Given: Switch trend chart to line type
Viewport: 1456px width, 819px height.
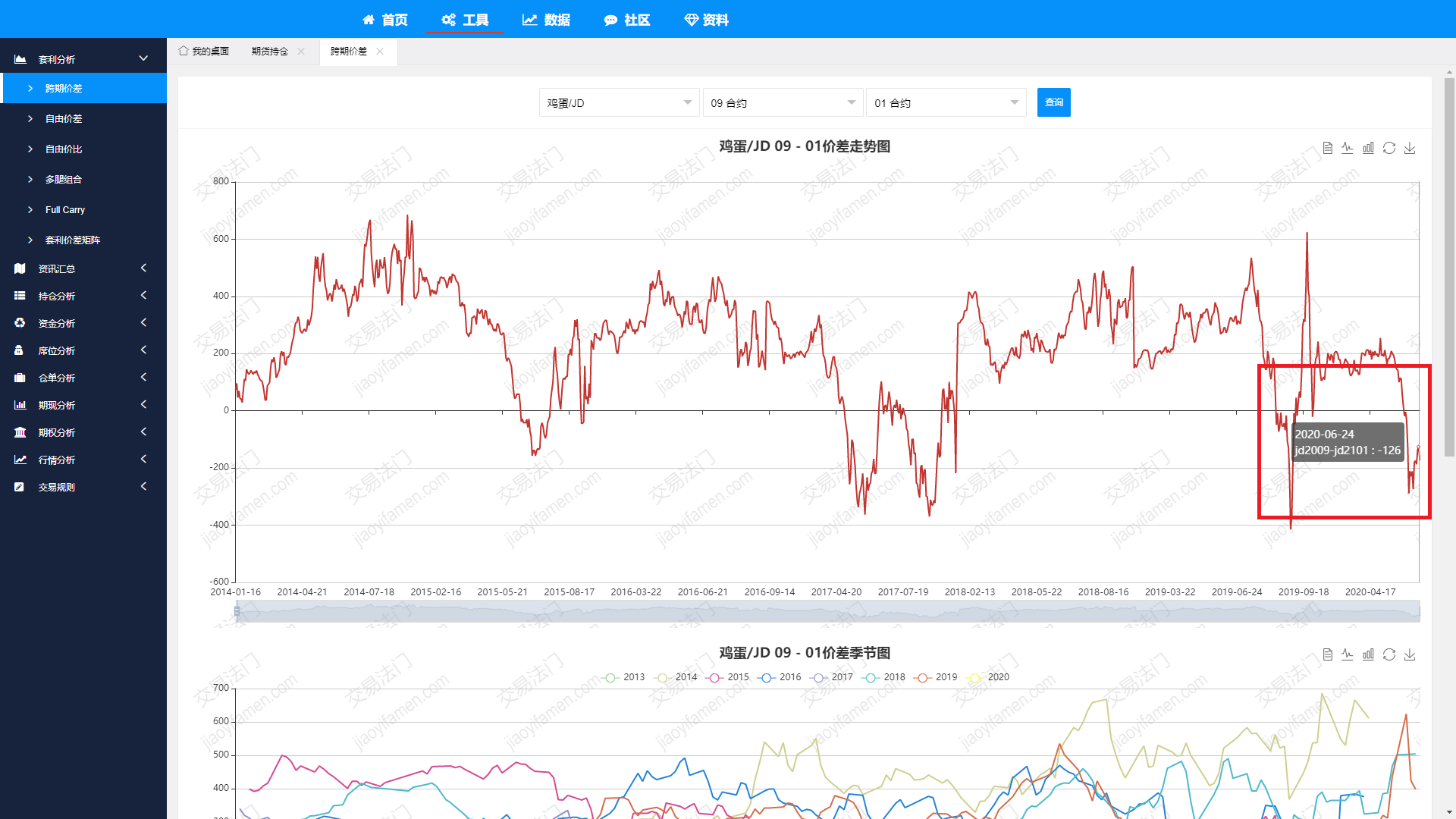Looking at the screenshot, I should pos(1348,148).
